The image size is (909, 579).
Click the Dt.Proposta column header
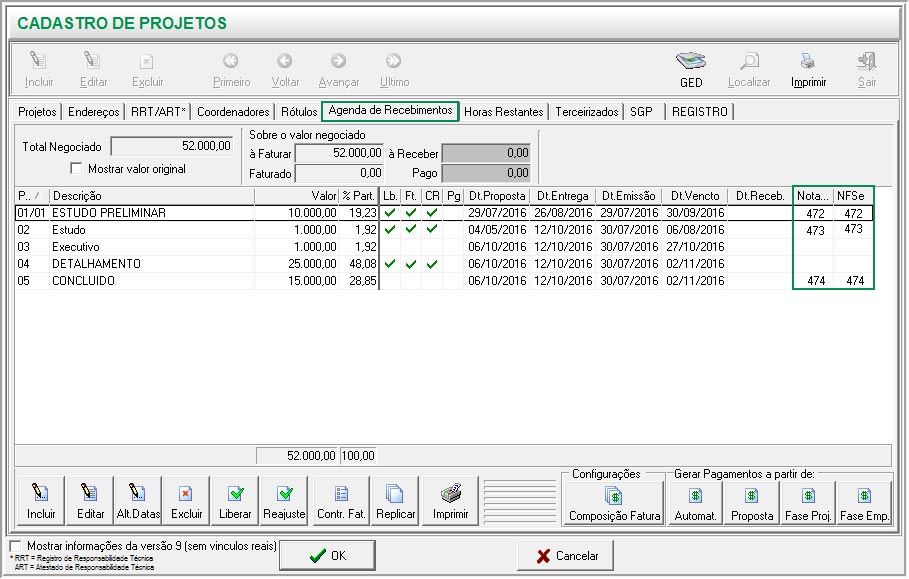pyautogui.click(x=497, y=196)
